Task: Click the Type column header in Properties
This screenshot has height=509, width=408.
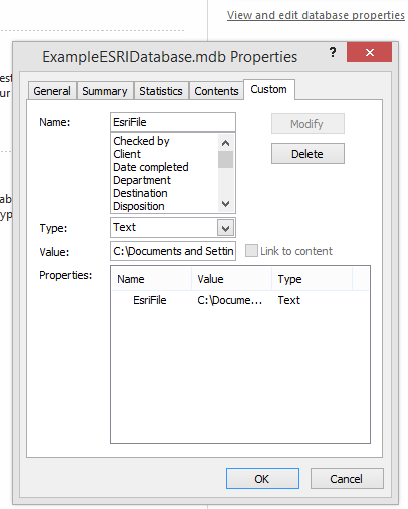Action: (x=312, y=279)
